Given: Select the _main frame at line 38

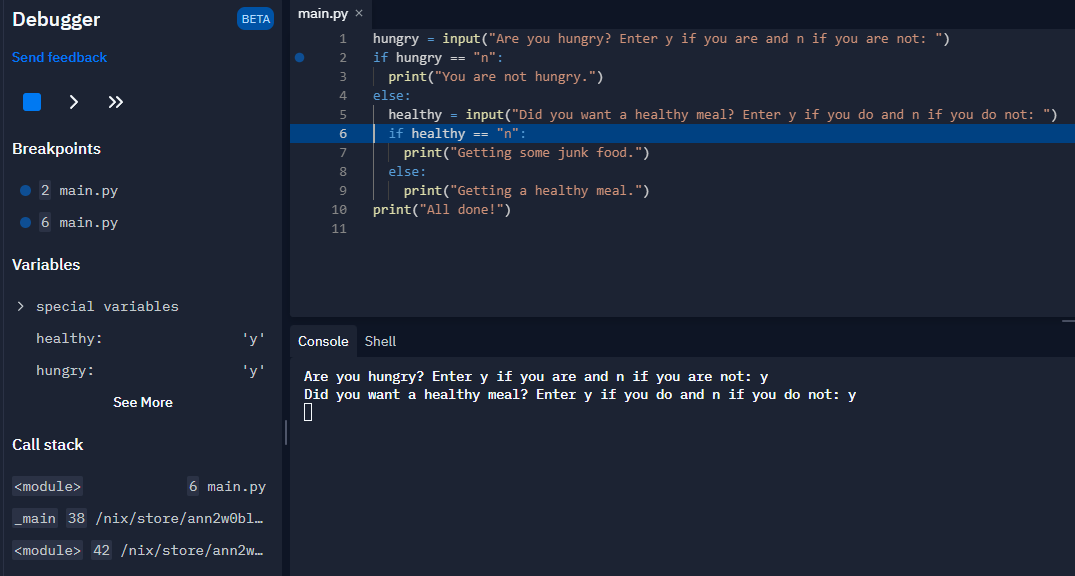Looking at the screenshot, I should [35, 518].
